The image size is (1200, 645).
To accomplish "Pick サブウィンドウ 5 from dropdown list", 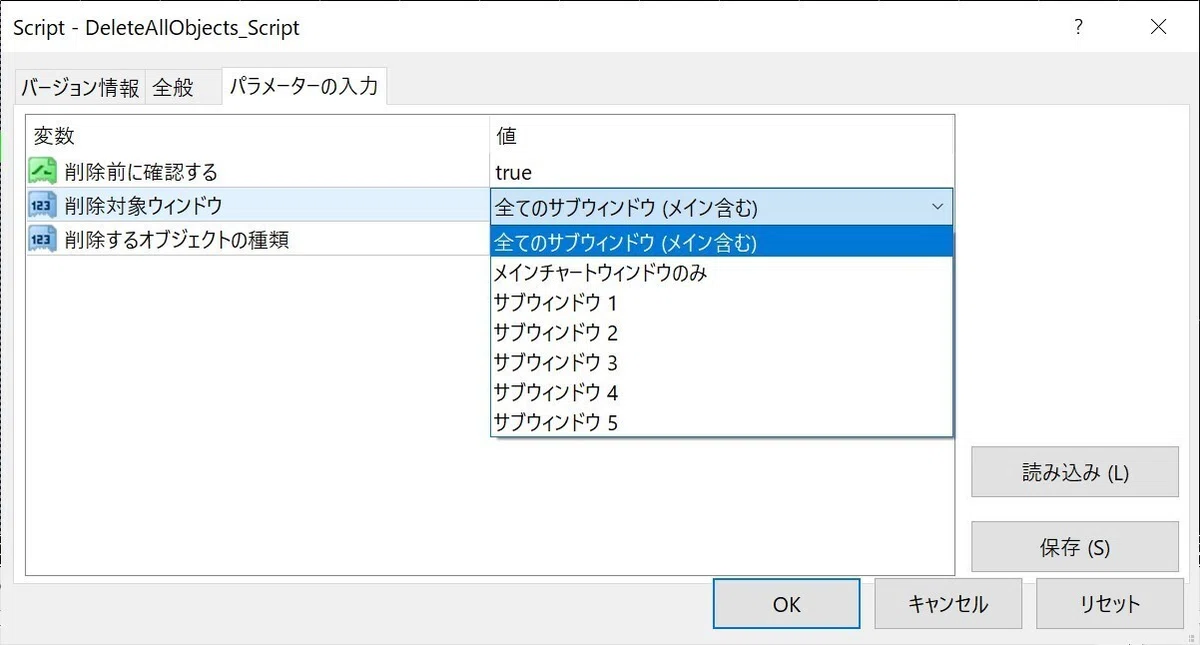I will pos(721,422).
